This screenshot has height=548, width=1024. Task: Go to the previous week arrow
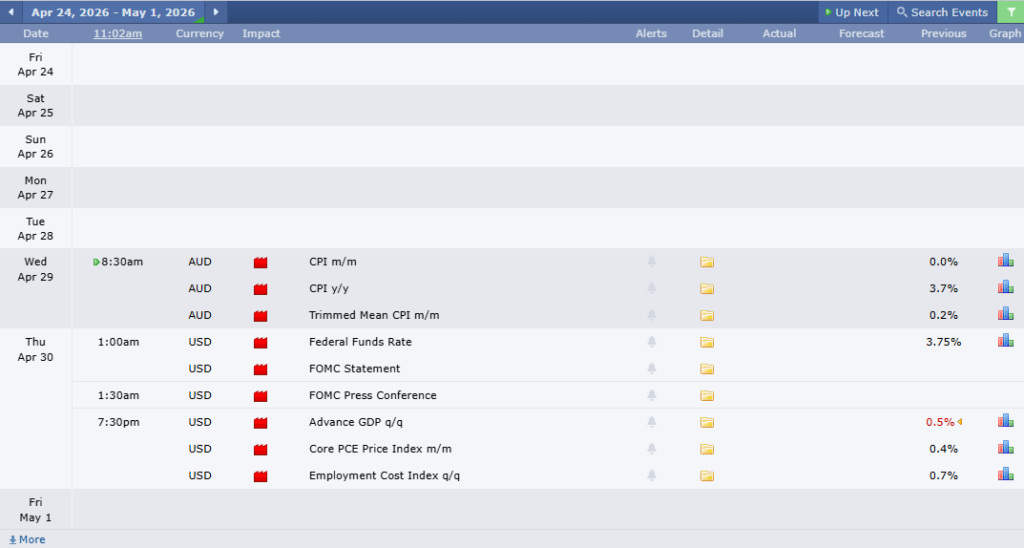click(x=11, y=12)
